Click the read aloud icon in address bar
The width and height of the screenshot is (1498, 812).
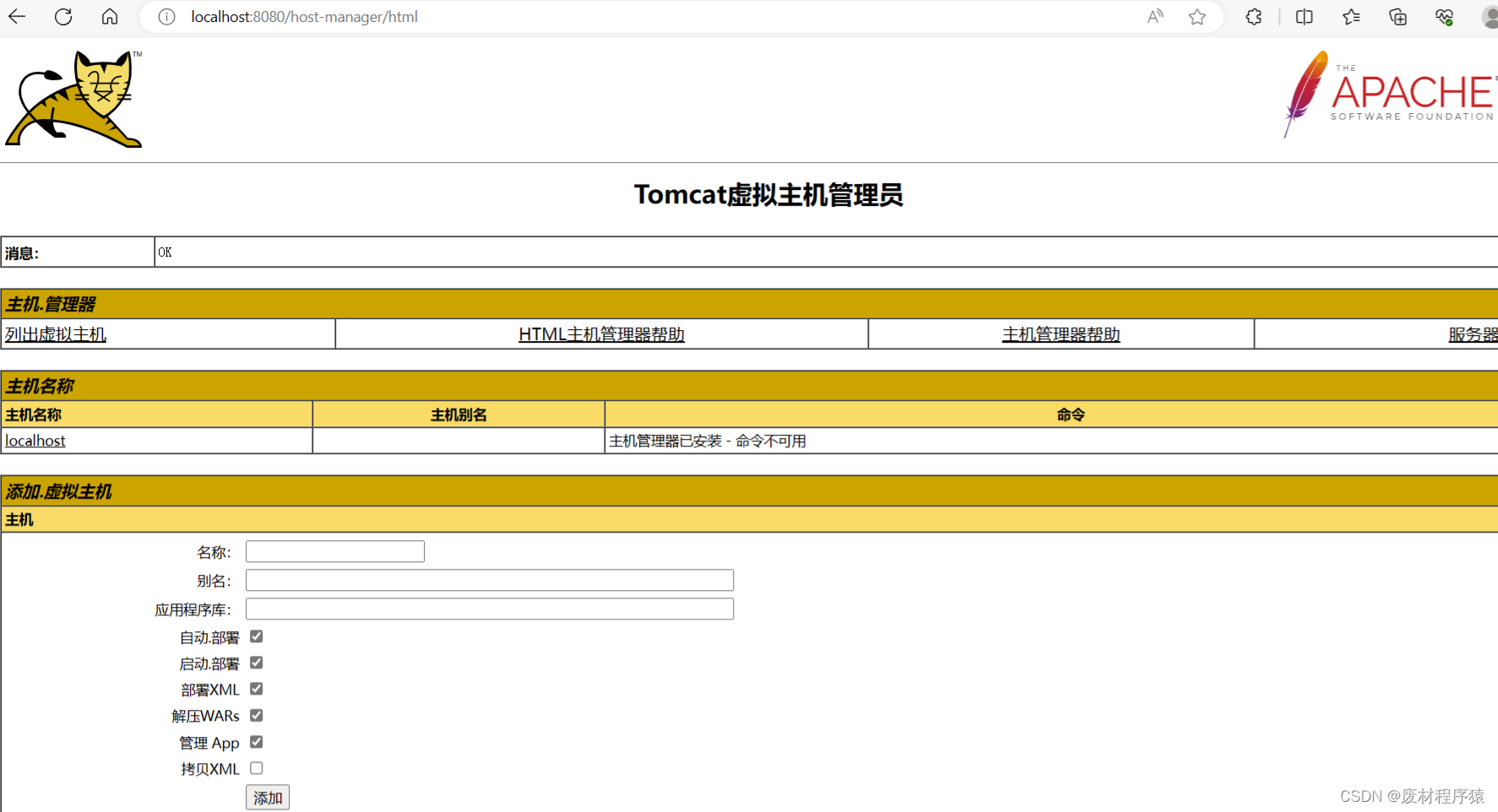coord(1154,17)
